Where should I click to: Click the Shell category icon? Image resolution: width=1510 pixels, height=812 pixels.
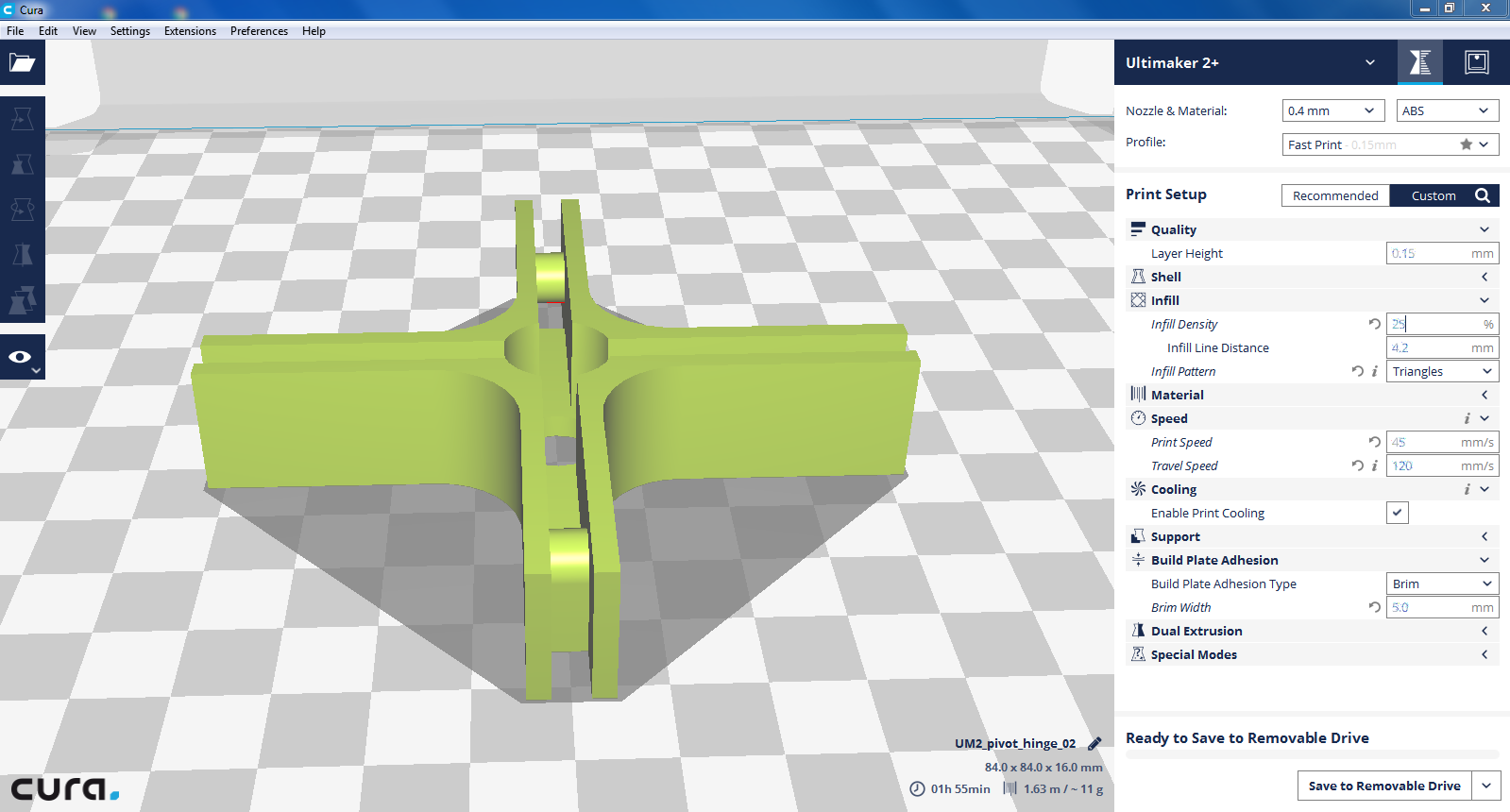[x=1138, y=277]
